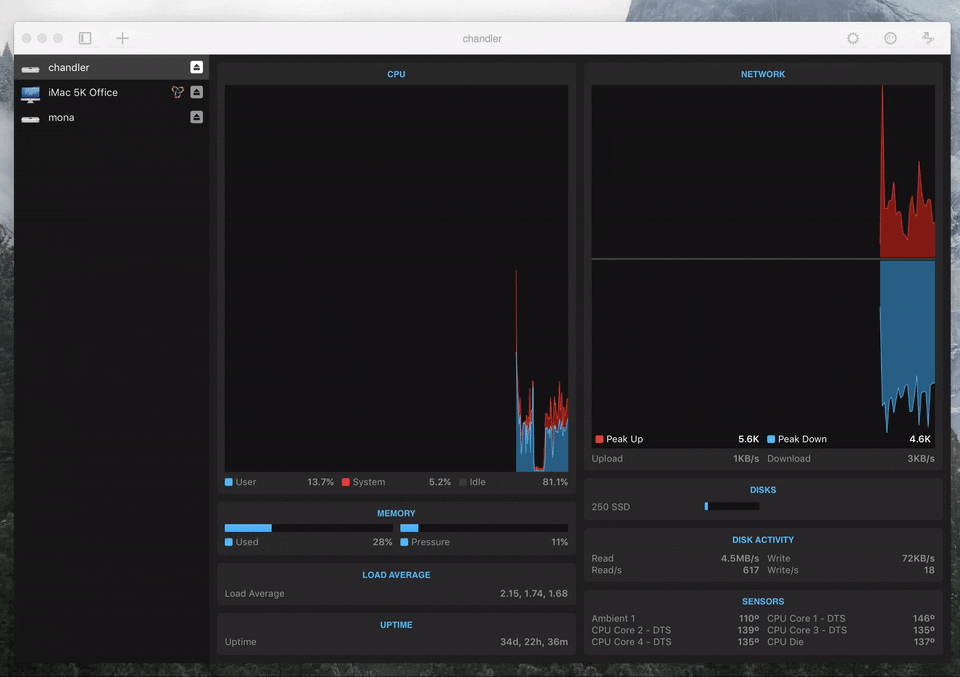Click the iMac display icon in the sidebar

30,92
